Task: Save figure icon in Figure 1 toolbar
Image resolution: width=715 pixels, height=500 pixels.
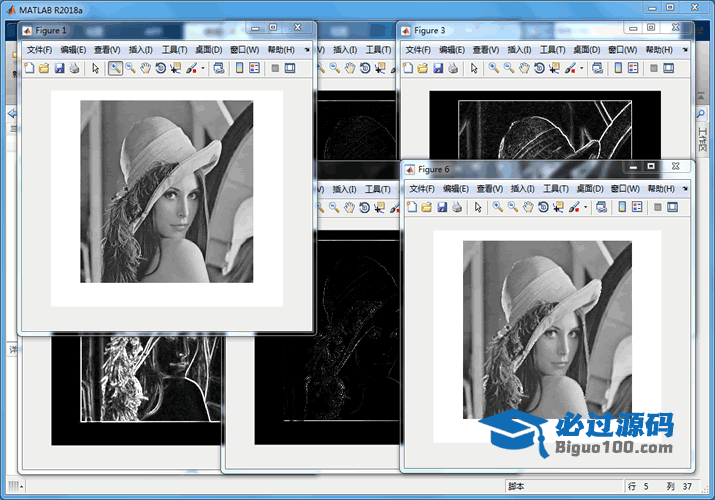Action: (59, 68)
